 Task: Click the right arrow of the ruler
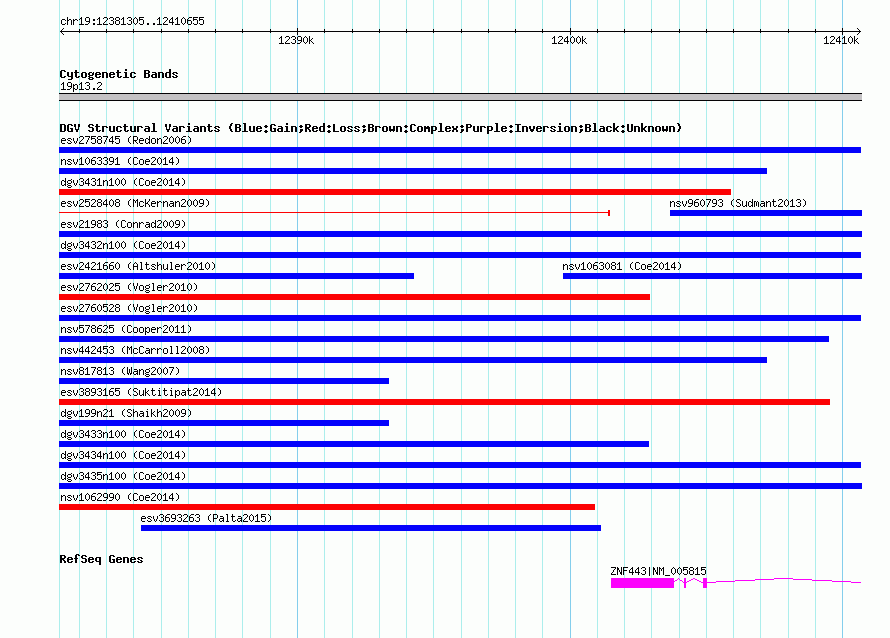859,31
